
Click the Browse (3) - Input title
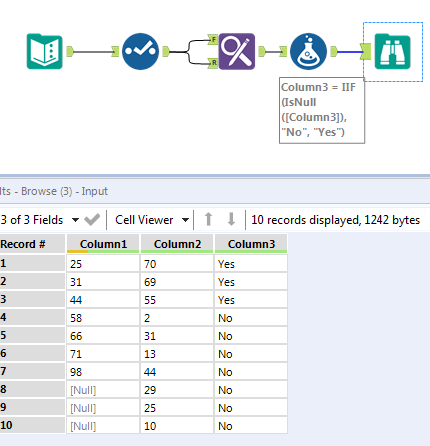coord(64,191)
